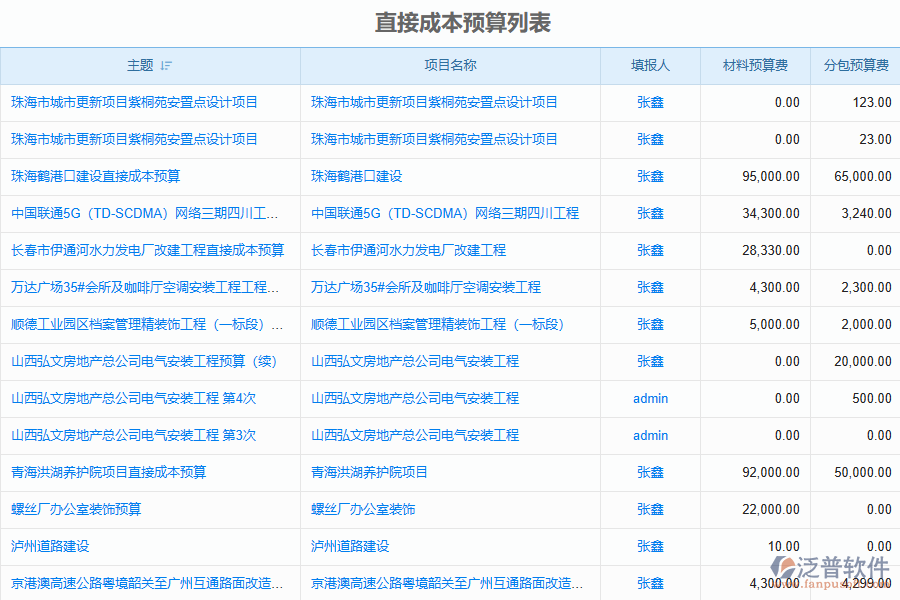Open subject 螺丝厂办公室装饰预算

click(x=76, y=509)
